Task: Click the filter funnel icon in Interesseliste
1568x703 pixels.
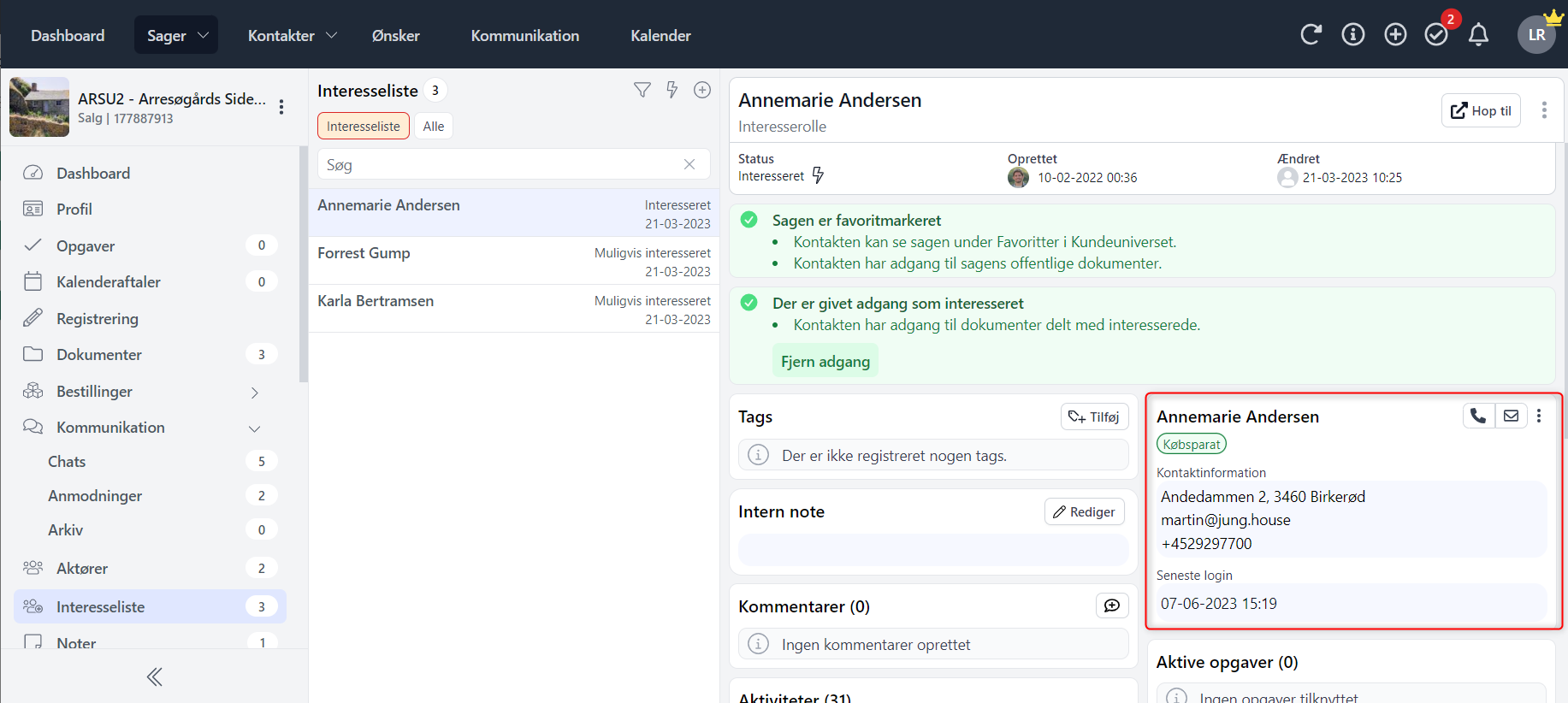Action: pyautogui.click(x=642, y=90)
